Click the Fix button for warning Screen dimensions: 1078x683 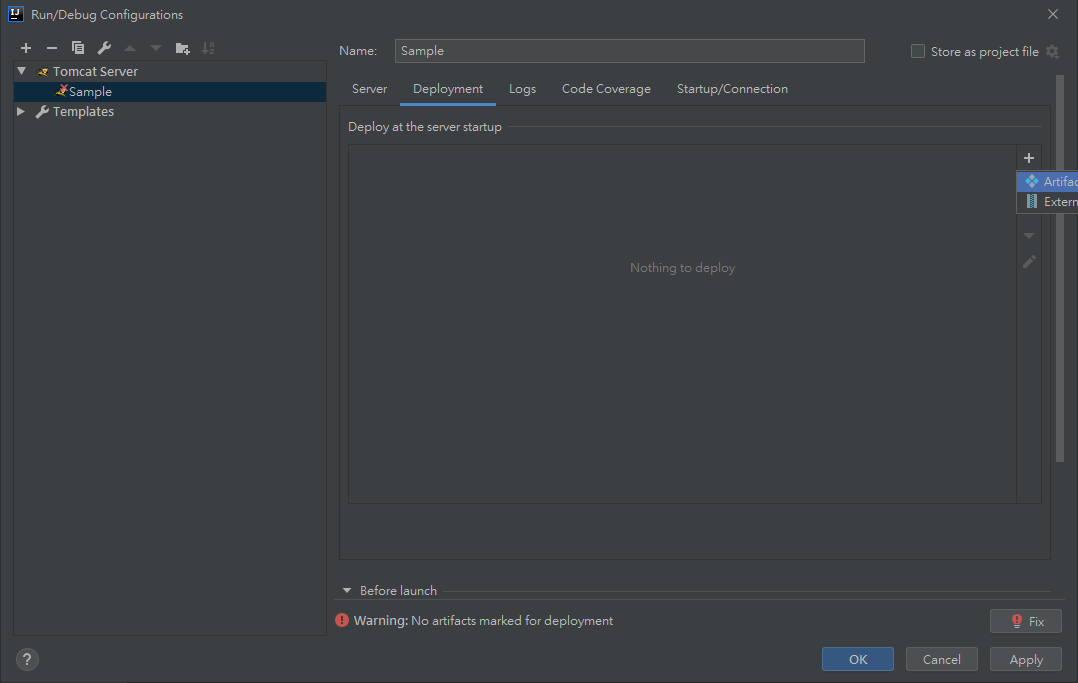1026,621
